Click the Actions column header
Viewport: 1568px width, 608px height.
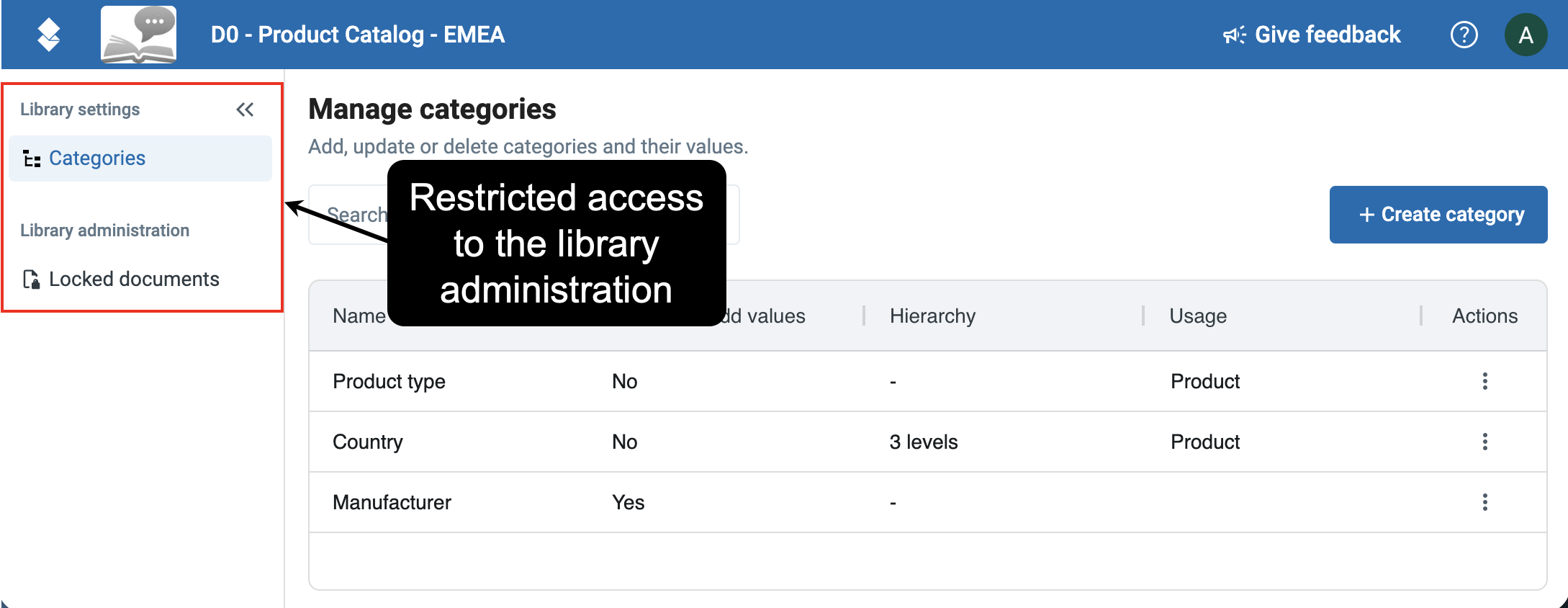(x=1484, y=316)
